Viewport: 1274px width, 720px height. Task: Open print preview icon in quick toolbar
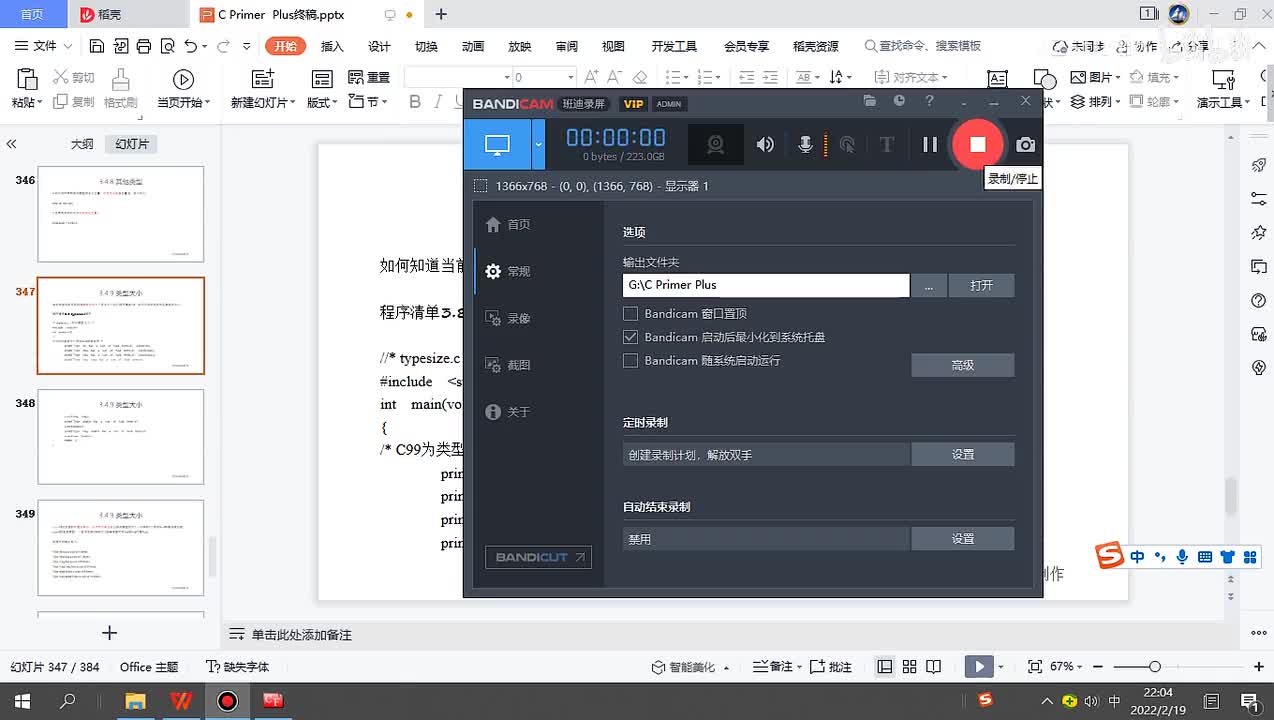pos(166,46)
